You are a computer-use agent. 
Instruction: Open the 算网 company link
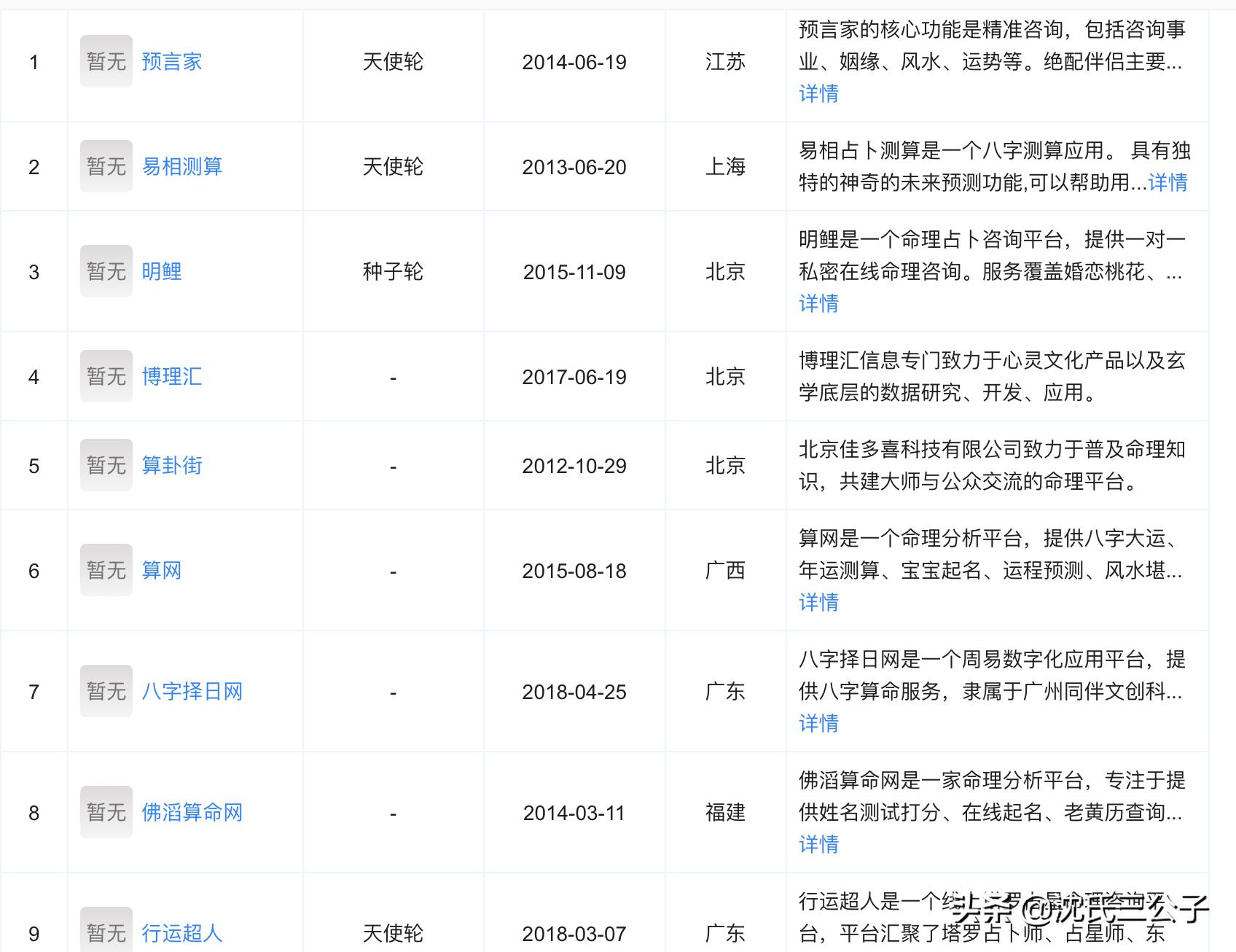click(162, 571)
